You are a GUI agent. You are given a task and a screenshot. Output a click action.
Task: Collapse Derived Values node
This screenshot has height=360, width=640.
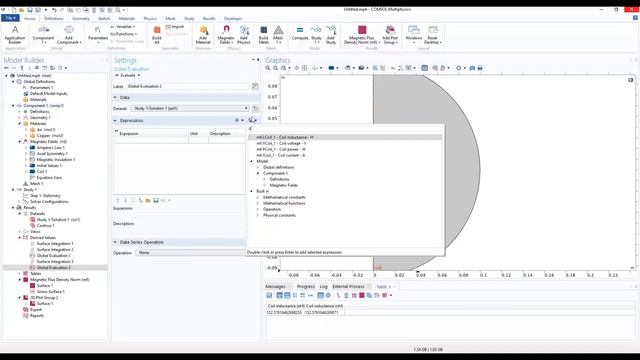click(x=19, y=238)
